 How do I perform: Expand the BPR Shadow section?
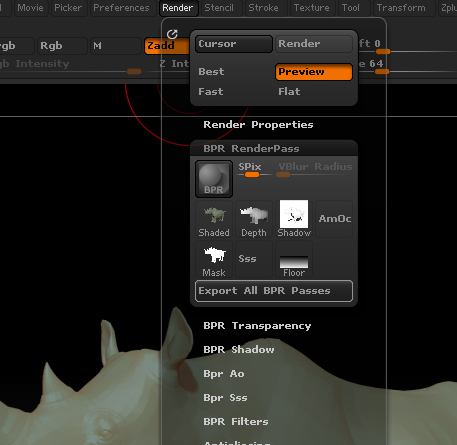pos(239,350)
